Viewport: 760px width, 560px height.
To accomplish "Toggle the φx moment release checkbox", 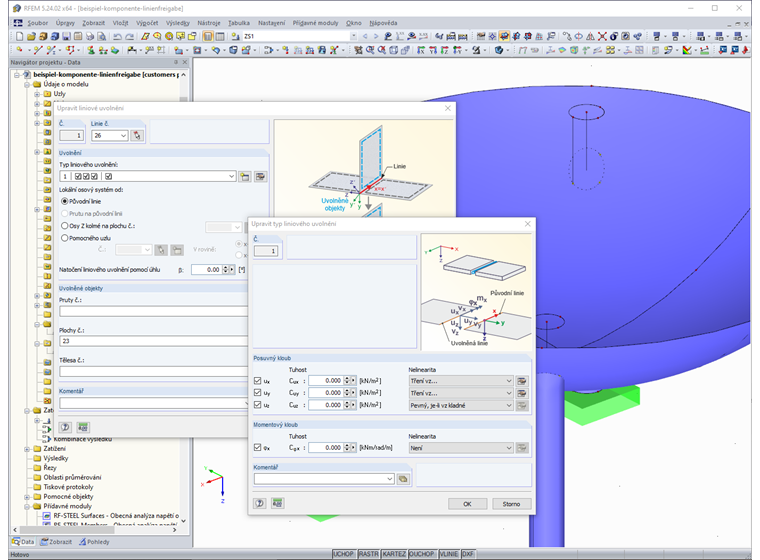I will 257,448.
